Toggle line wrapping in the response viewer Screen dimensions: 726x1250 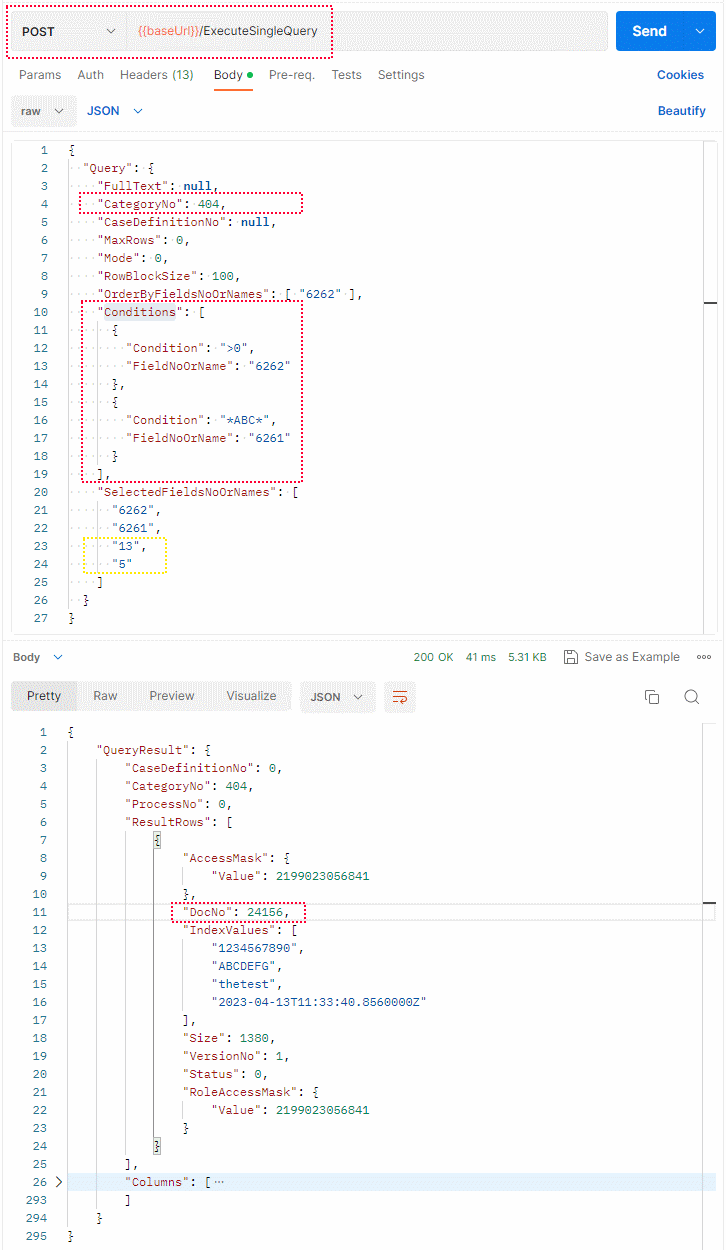coord(400,697)
